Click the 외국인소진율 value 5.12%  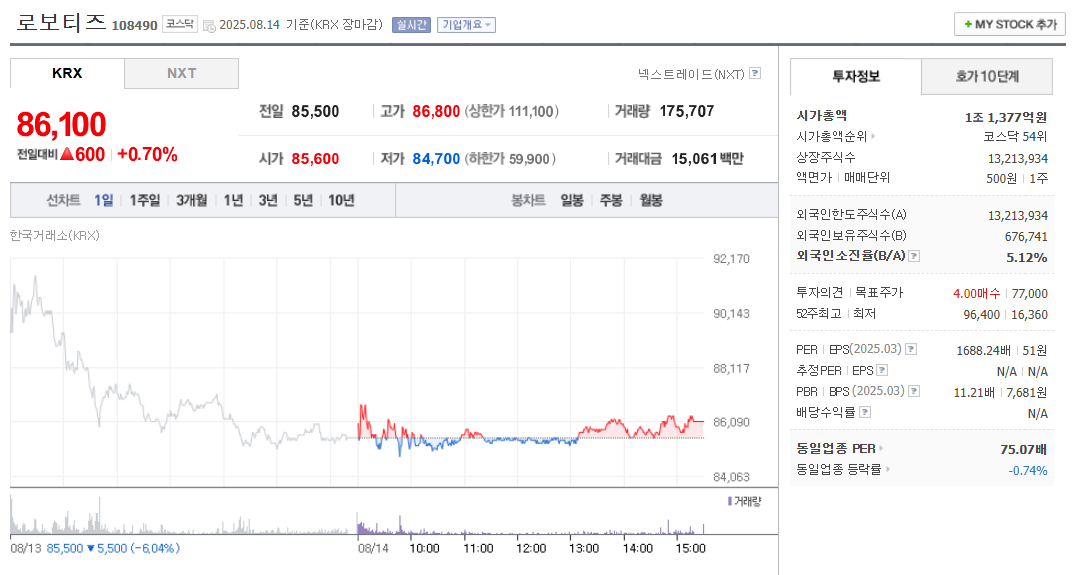(x=1026, y=257)
